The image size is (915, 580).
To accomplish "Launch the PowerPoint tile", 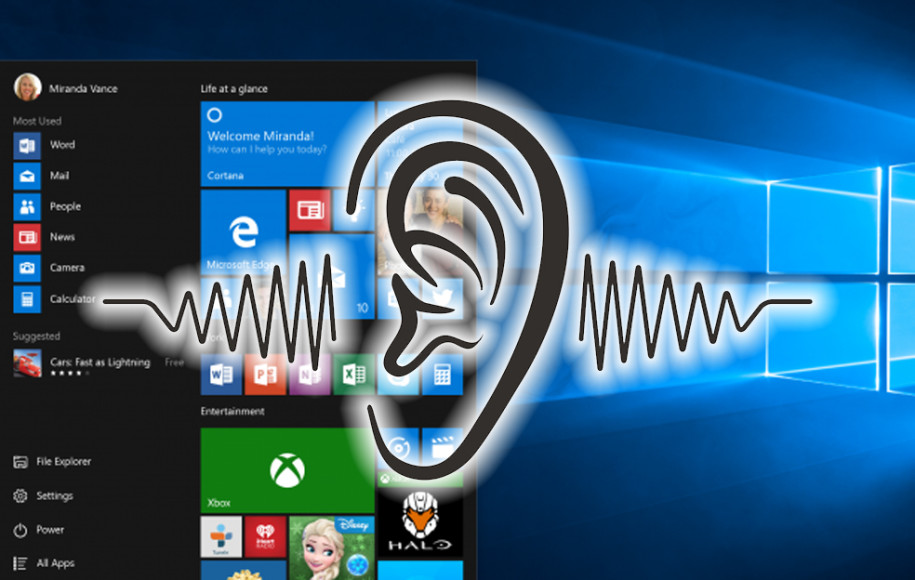I will pyautogui.click(x=266, y=374).
